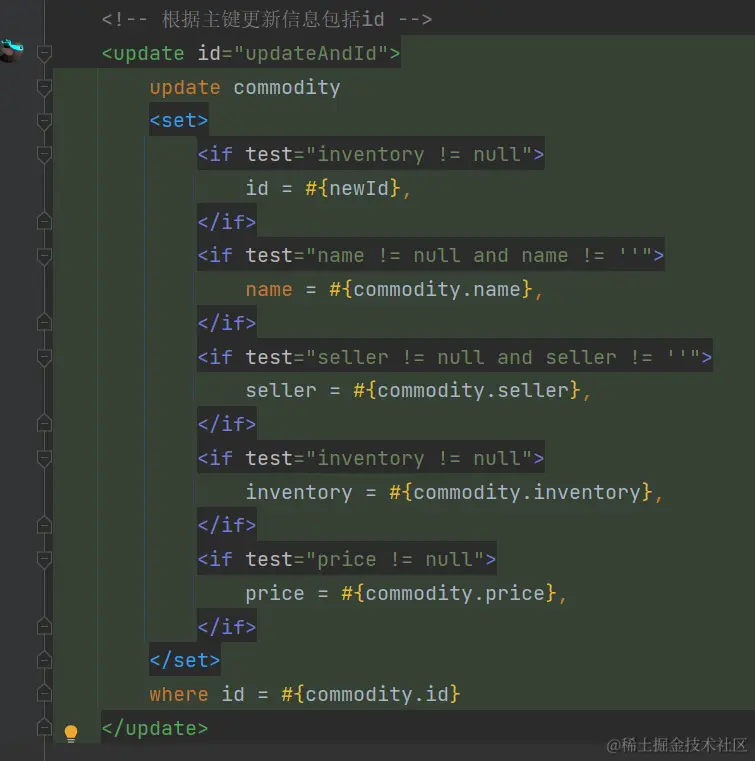Collapse the fold marker beside 'update commodity'
755x761 pixels.
(x=44, y=87)
